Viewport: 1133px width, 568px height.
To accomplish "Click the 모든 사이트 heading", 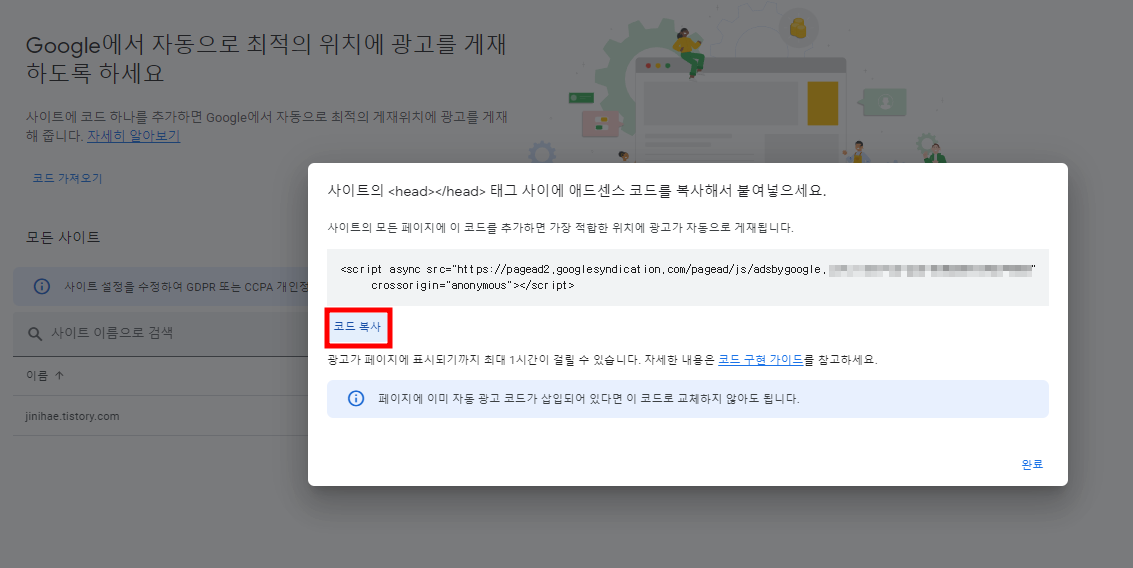I will click(63, 237).
